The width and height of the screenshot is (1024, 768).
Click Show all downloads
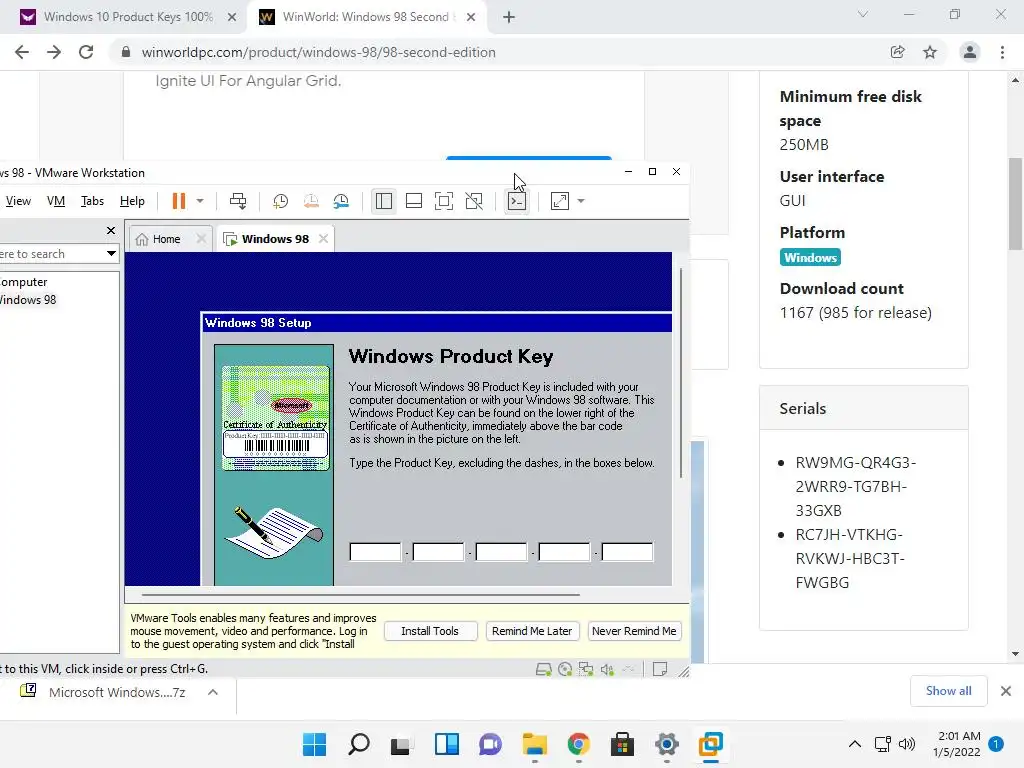pos(948,691)
